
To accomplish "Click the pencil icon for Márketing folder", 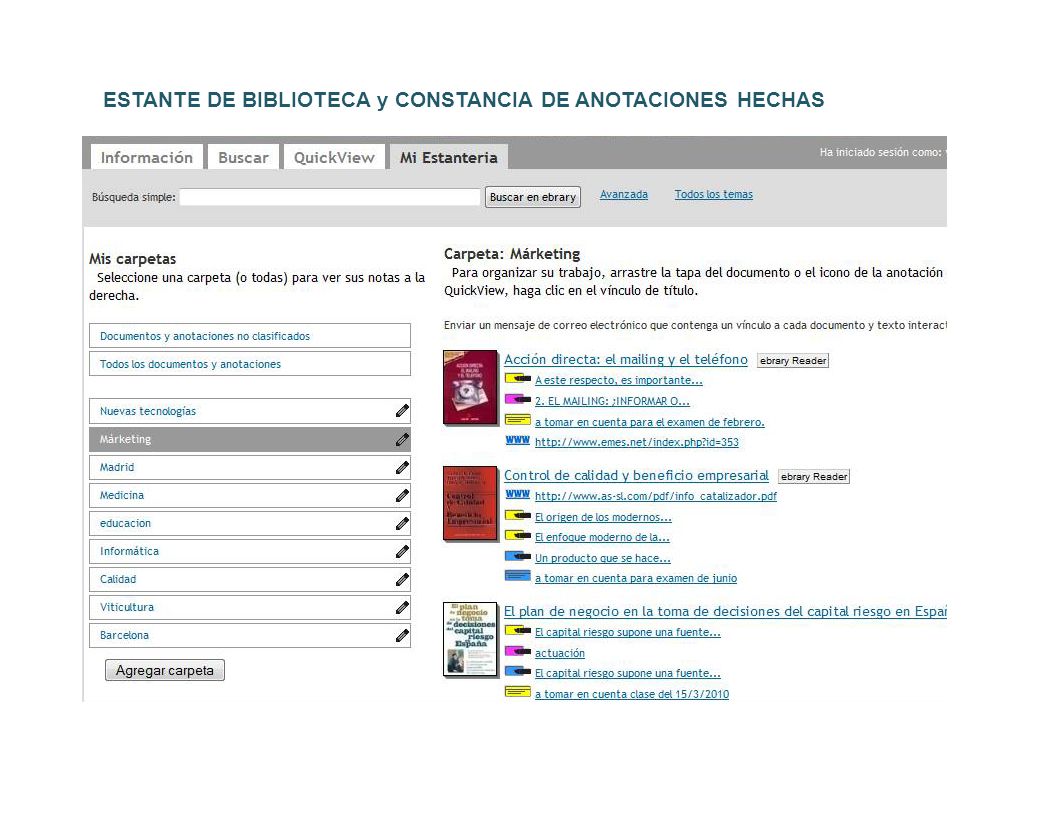I will point(402,439).
